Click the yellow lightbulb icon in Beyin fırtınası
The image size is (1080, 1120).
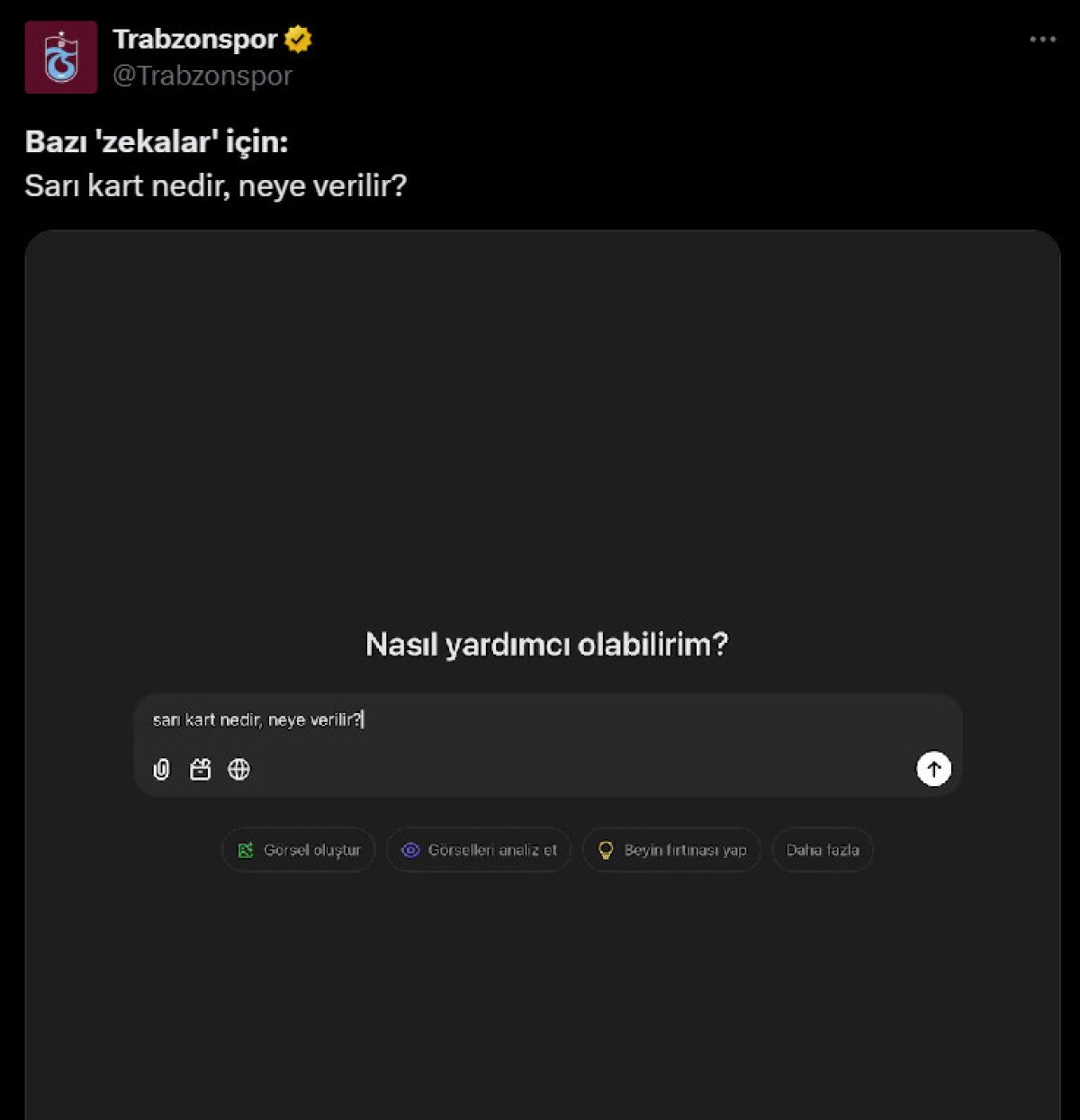click(606, 850)
